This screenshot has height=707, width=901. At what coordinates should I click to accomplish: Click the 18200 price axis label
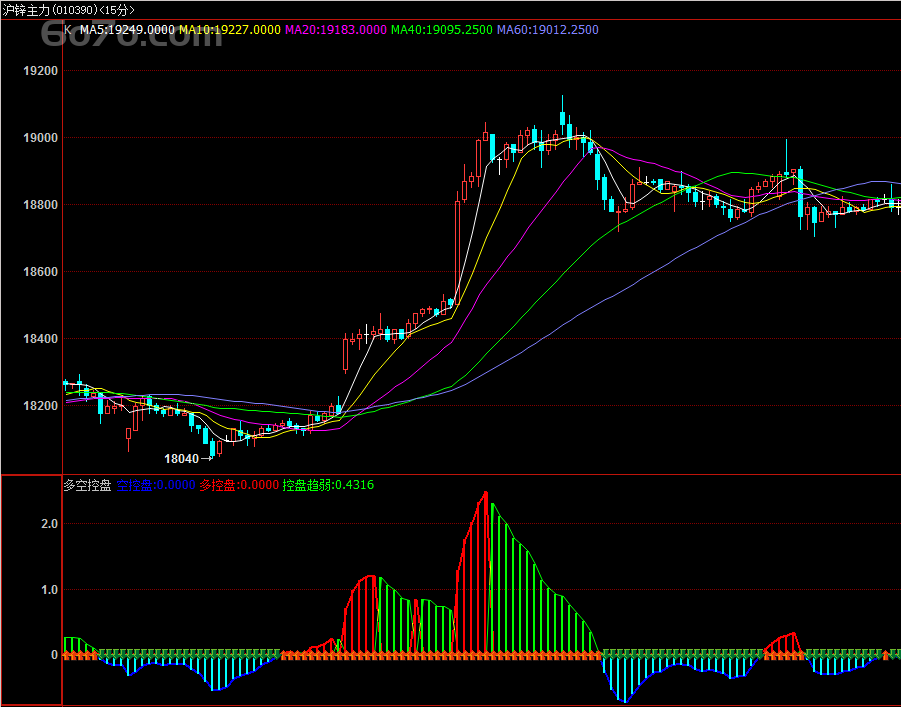point(41,406)
